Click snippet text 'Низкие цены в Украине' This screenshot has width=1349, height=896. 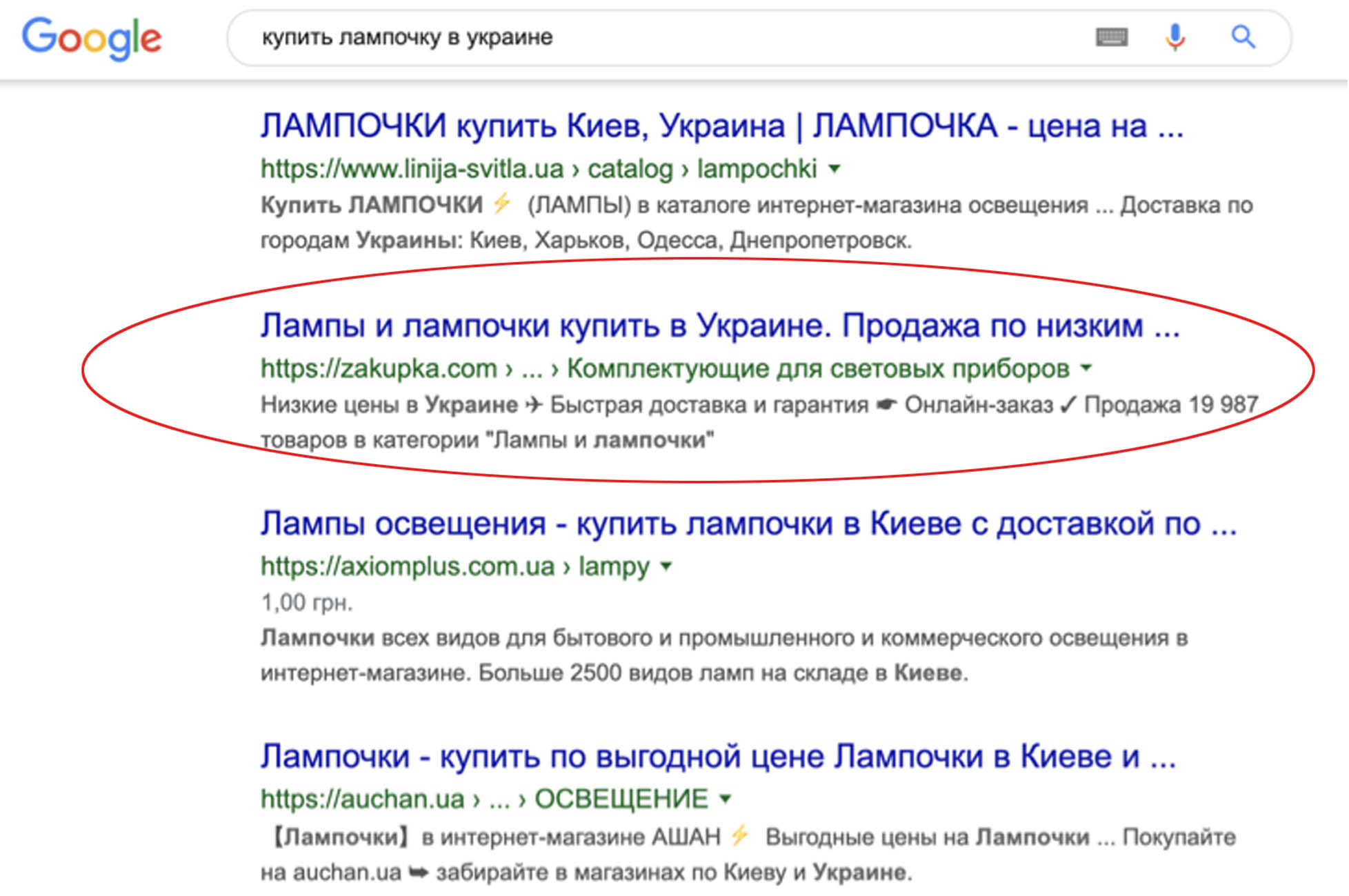point(389,404)
